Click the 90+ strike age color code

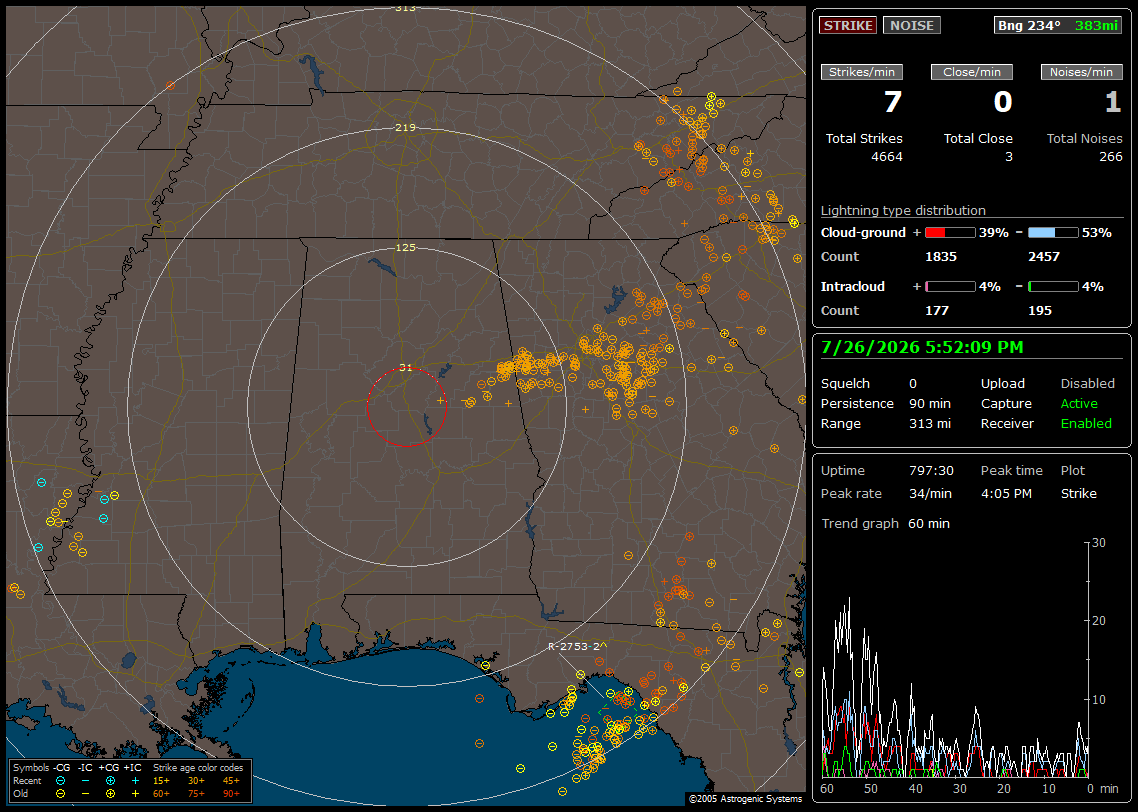(232, 794)
